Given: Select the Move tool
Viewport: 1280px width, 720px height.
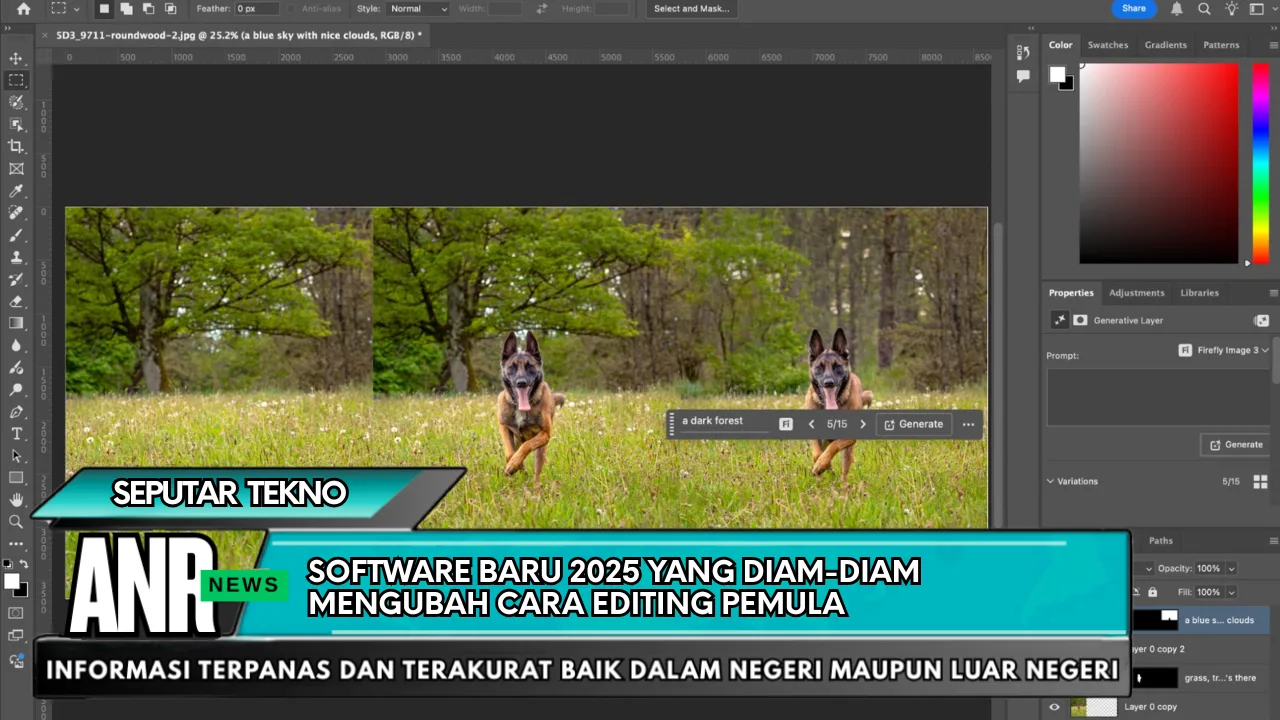Looking at the screenshot, I should [16, 58].
